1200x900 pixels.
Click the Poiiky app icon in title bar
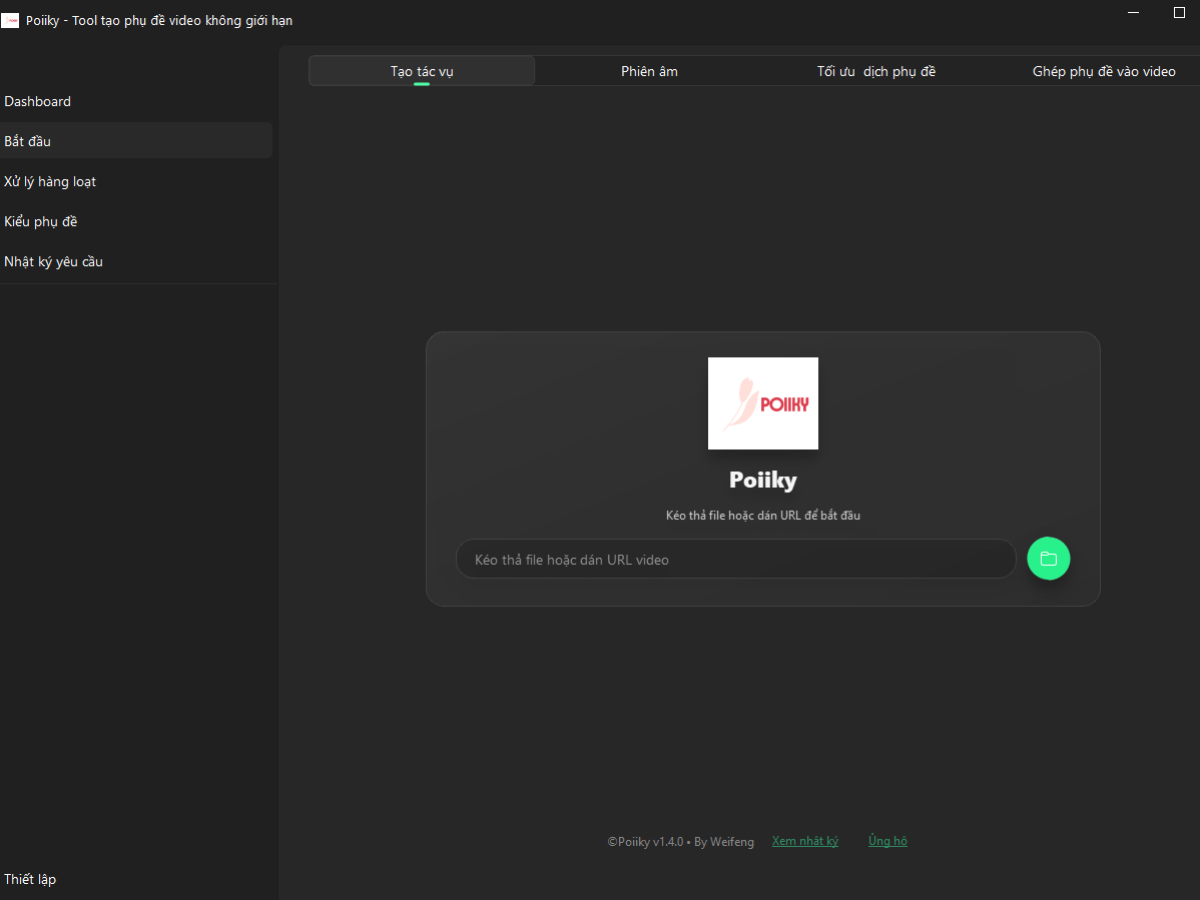click(x=10, y=21)
